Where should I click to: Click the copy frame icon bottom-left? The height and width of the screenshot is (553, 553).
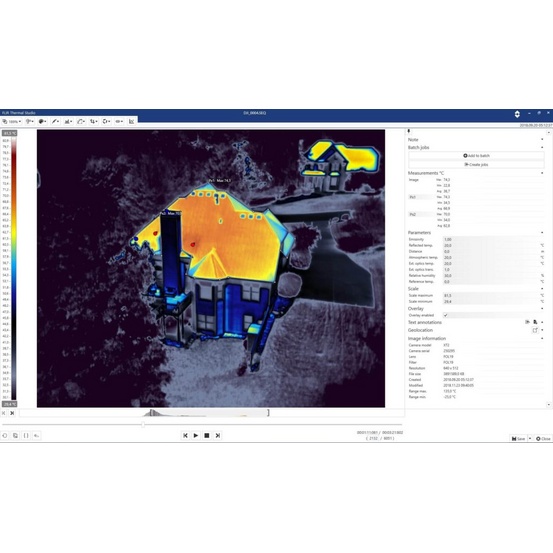point(15,436)
